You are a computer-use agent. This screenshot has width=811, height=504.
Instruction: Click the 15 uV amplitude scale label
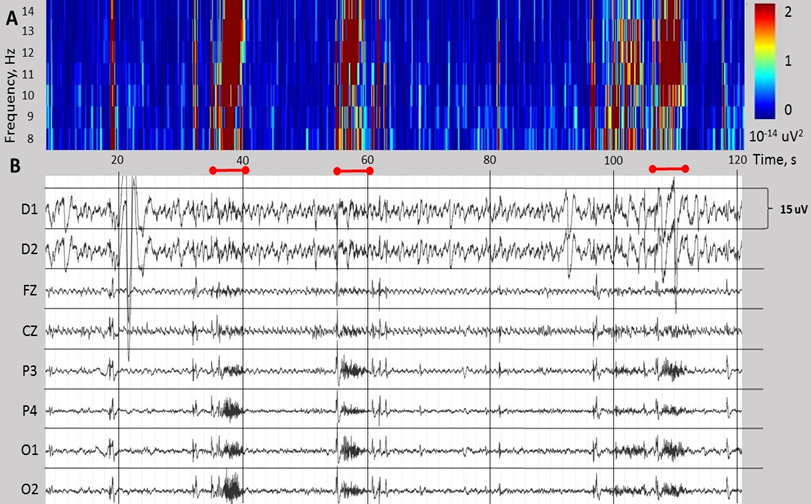point(787,209)
